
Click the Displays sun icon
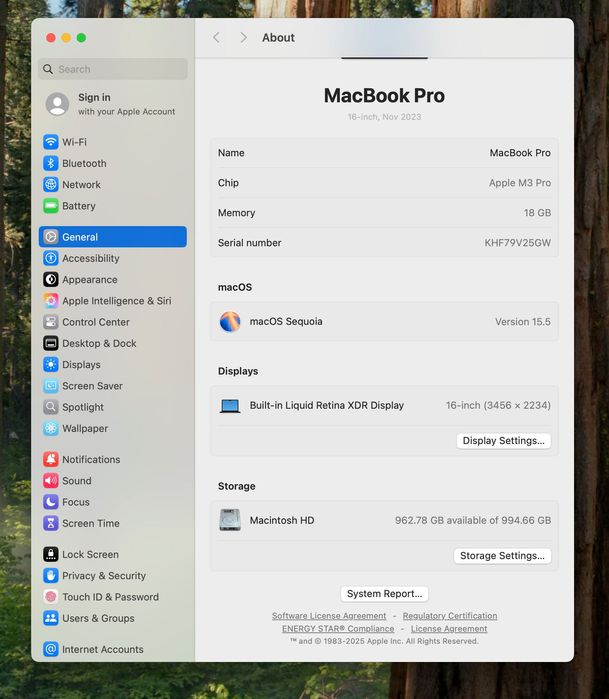tap(51, 365)
